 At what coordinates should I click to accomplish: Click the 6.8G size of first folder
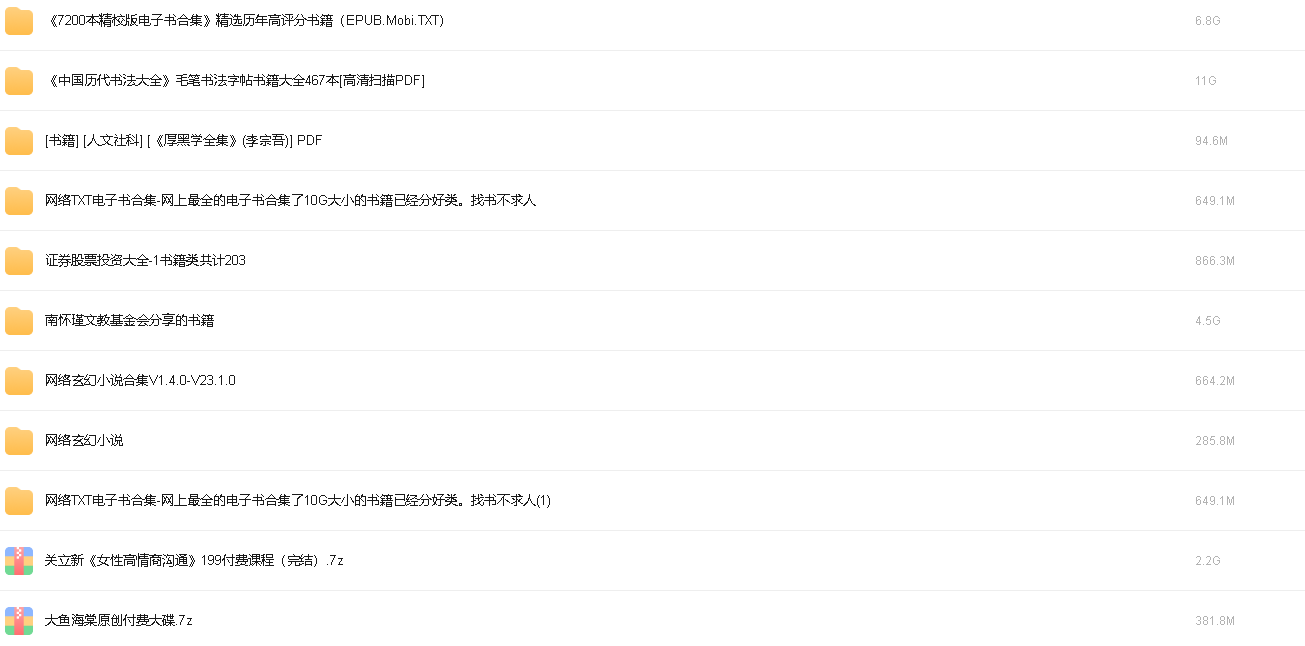coord(1208,20)
